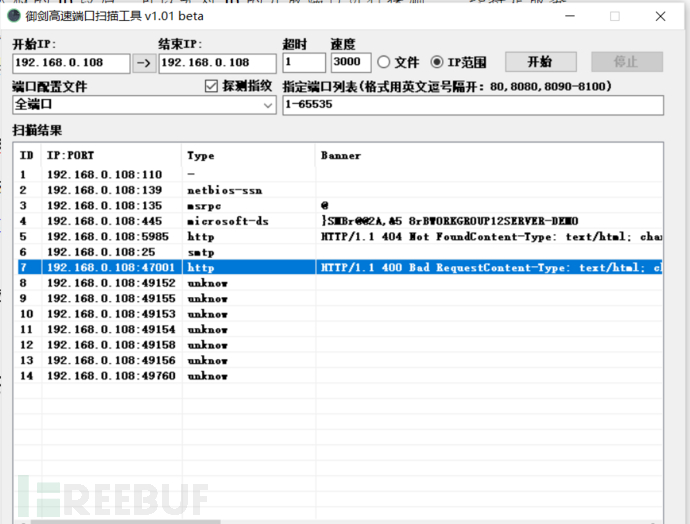690x524 pixels.
Task: Select the row 192.168.0.108:49152
Action: [x=340, y=283]
